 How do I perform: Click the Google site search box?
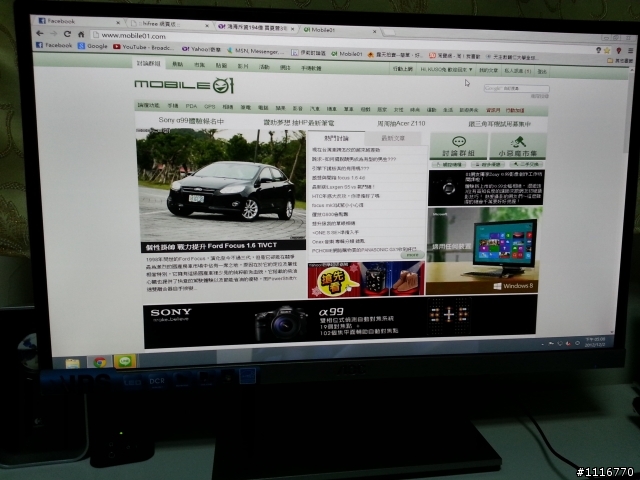pyautogui.click(x=517, y=89)
